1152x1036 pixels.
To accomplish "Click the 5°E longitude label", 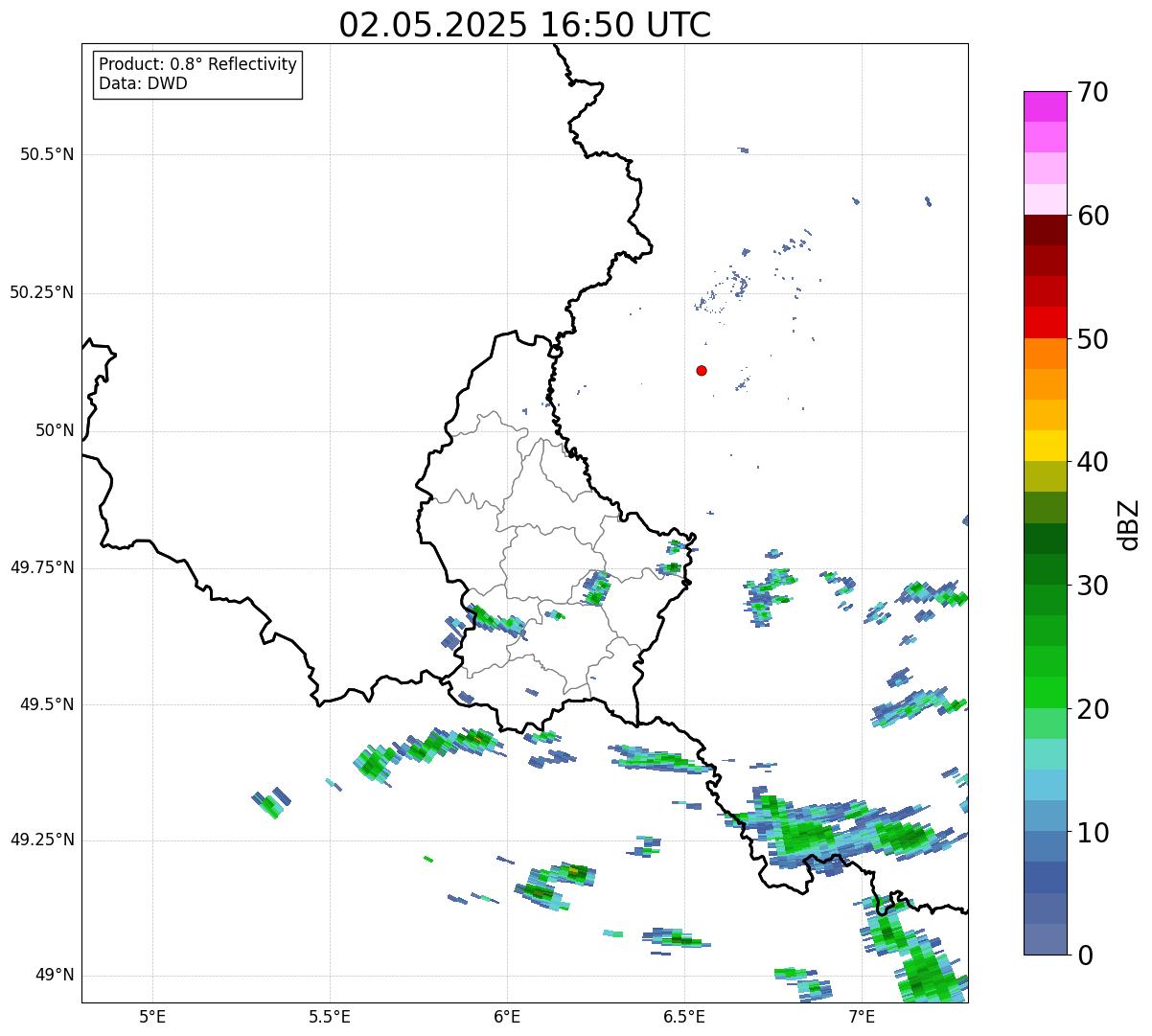I will 152,1016.
